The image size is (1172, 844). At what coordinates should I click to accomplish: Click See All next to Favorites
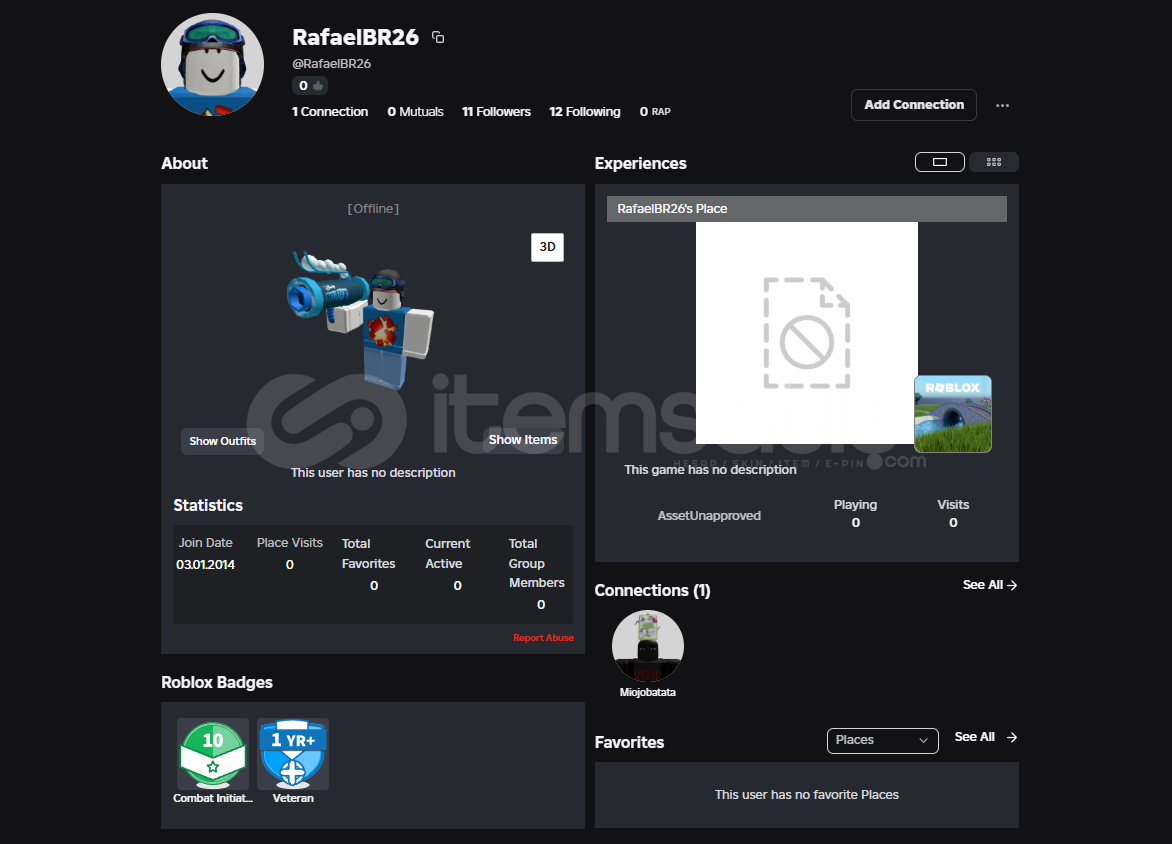click(x=985, y=737)
